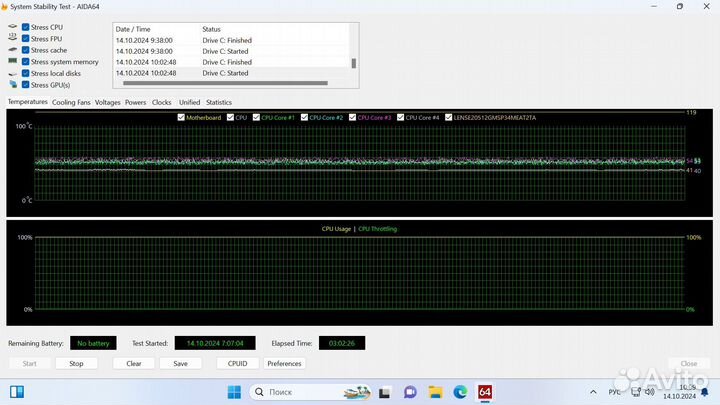Open the widgets panel icon

point(17,392)
